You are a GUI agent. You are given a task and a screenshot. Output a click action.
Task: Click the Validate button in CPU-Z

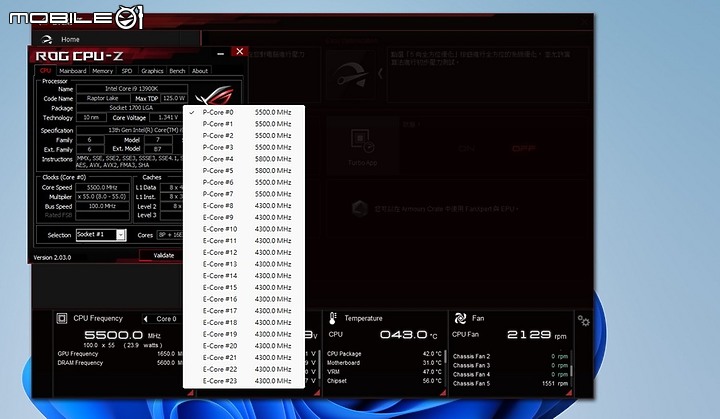tap(163, 255)
